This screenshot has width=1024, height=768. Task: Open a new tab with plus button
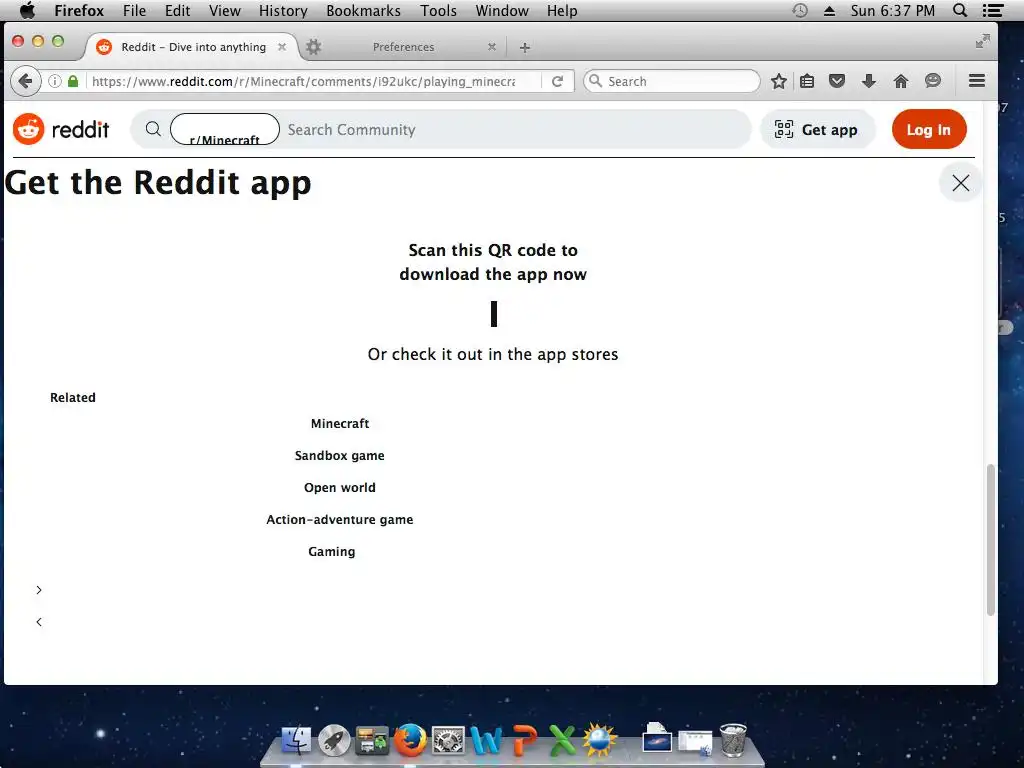tap(524, 47)
